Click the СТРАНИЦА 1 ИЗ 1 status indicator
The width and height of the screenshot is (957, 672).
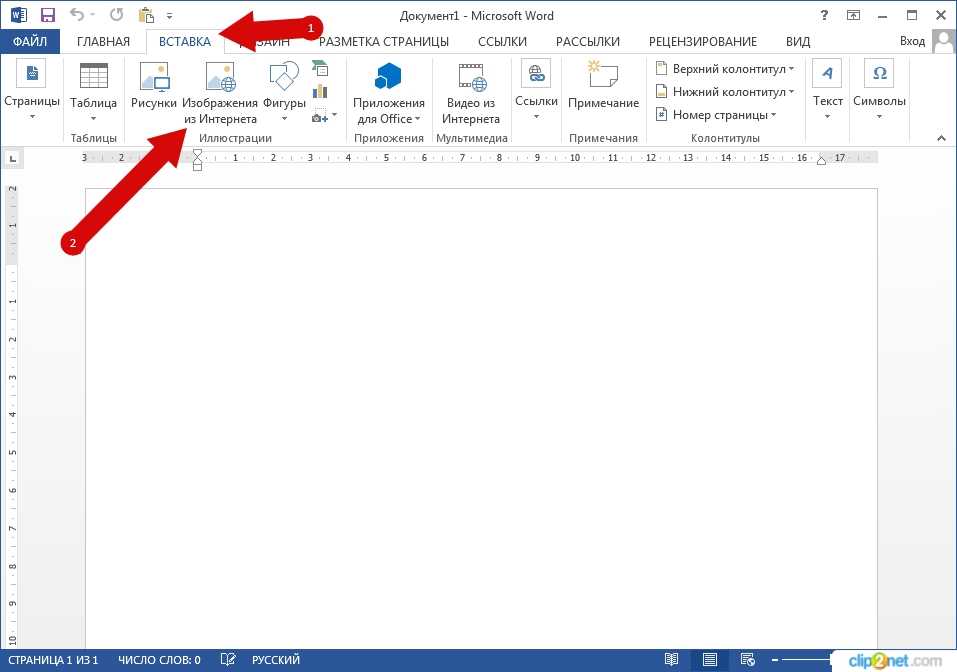(x=53, y=660)
